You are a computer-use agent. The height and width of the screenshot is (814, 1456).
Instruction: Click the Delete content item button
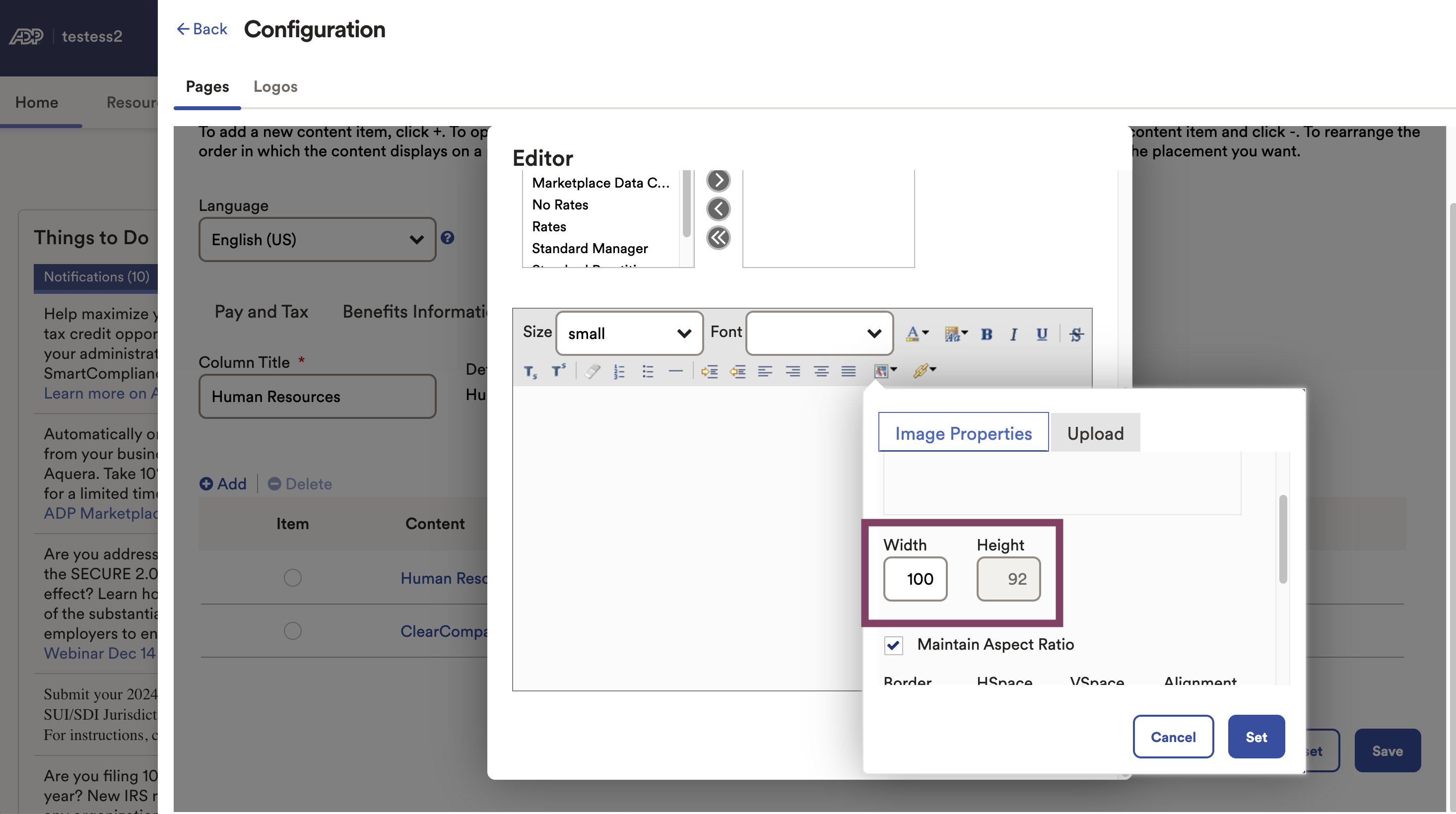coord(300,484)
